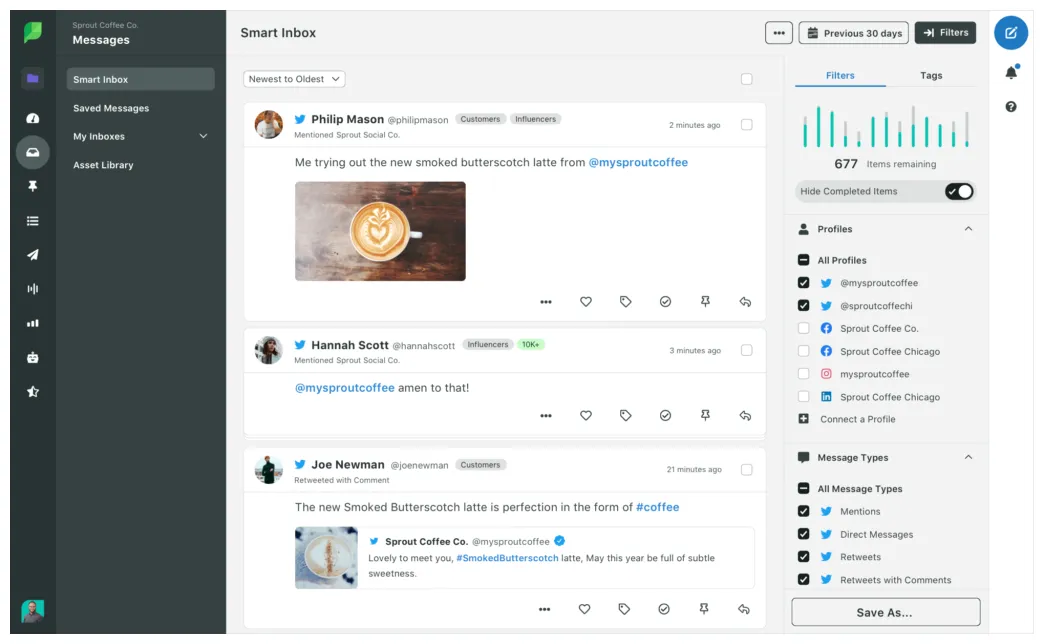
Task: Uncheck the Retweets message type filter
Action: pyautogui.click(x=804, y=556)
